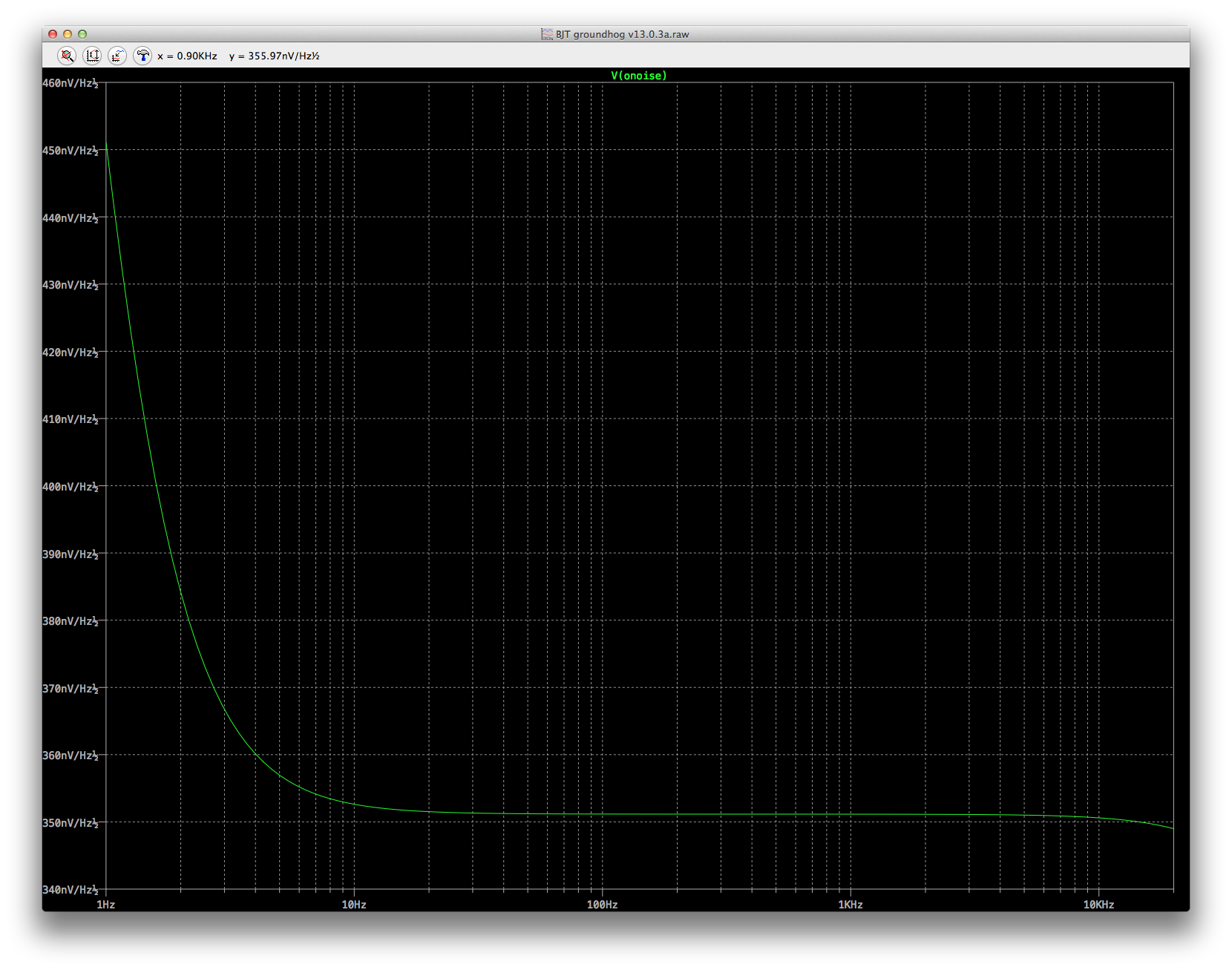
Task: Minimize the waveform window
Action: click(68, 34)
